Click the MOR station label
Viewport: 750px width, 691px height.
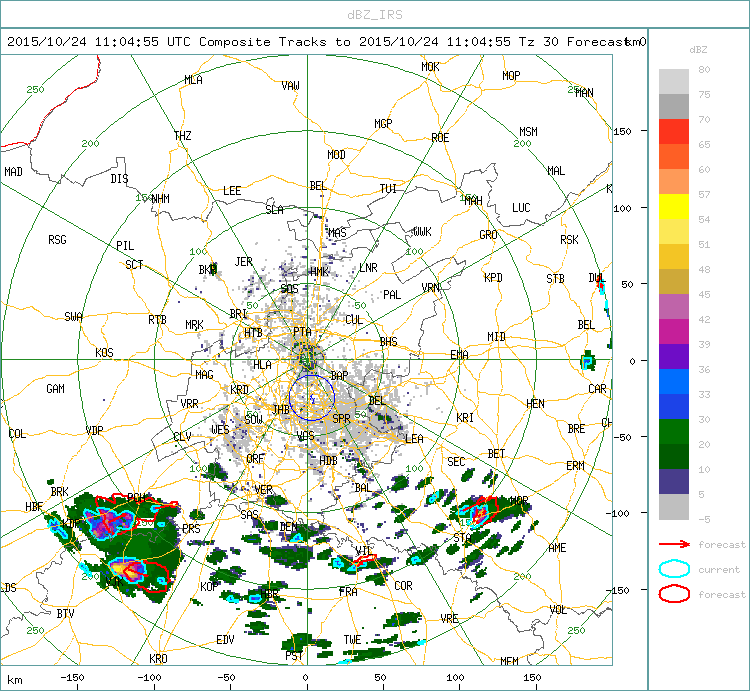[x=519, y=501]
